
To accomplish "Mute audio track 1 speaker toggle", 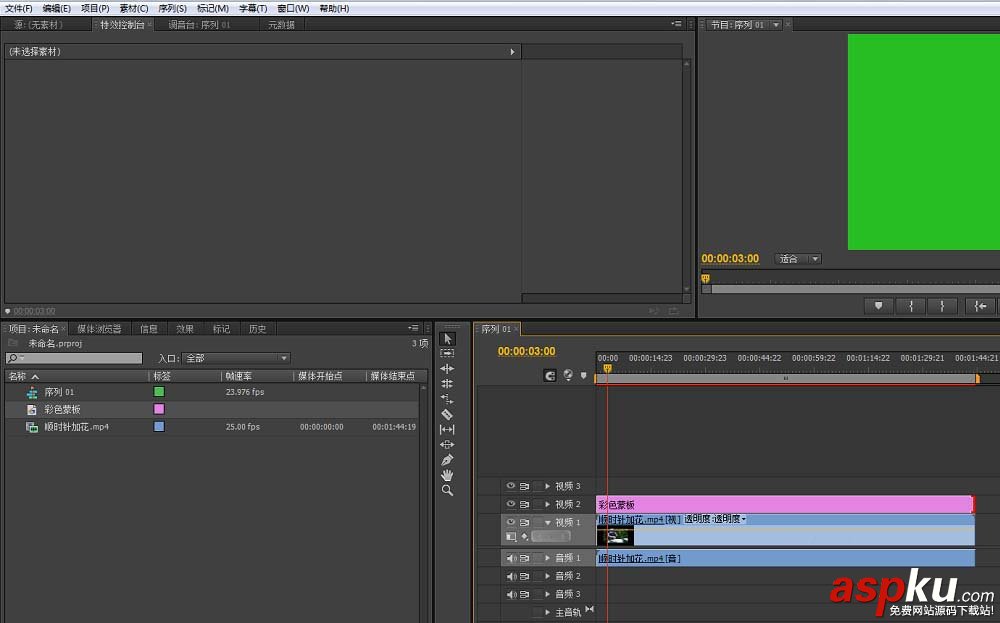I will pyautogui.click(x=511, y=558).
